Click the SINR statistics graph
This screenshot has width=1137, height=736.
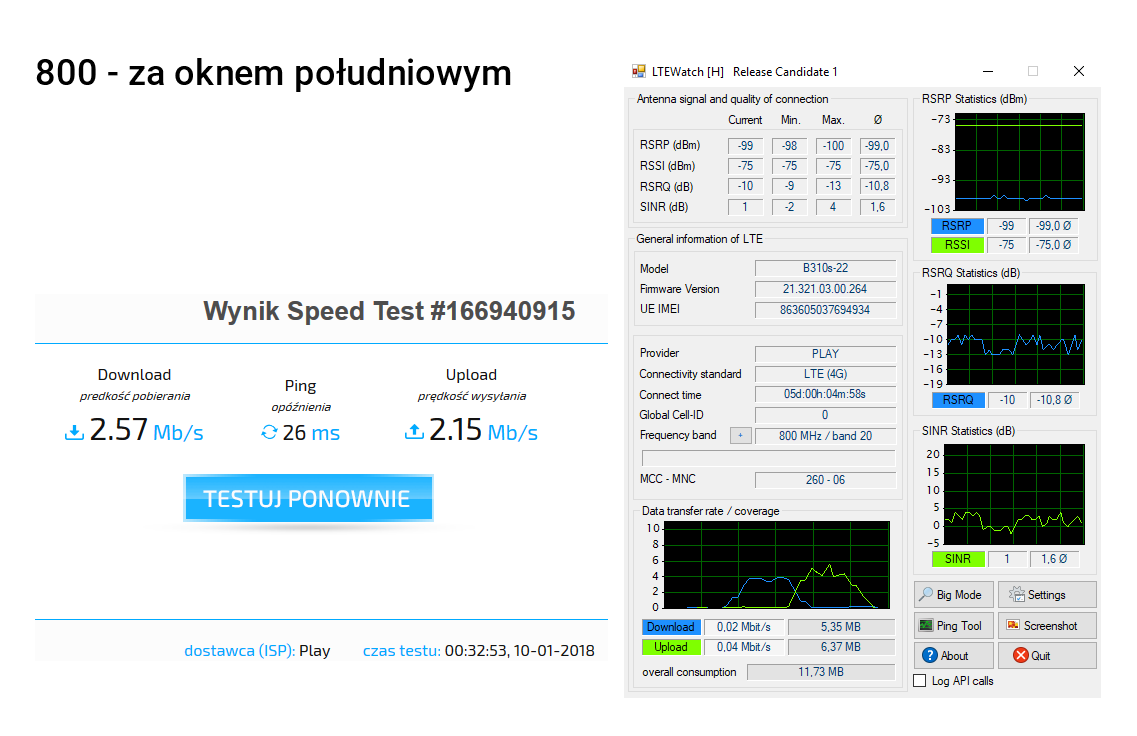(1014, 495)
